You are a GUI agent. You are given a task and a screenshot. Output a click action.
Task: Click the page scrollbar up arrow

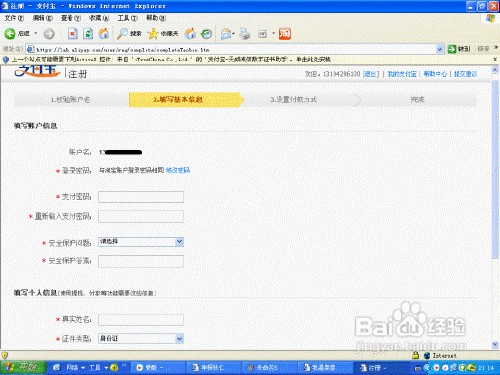[495, 70]
